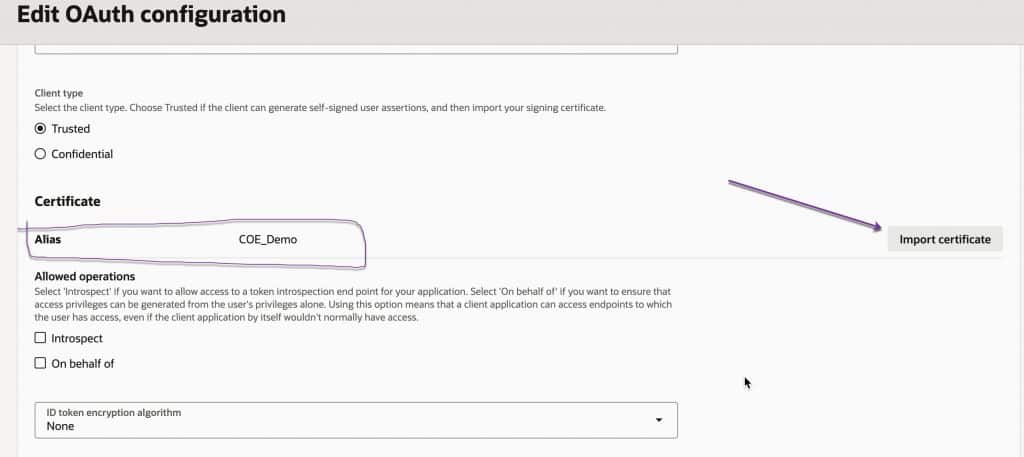Click the None value in encryption dropdown
This screenshot has width=1024, height=457.
point(60,426)
